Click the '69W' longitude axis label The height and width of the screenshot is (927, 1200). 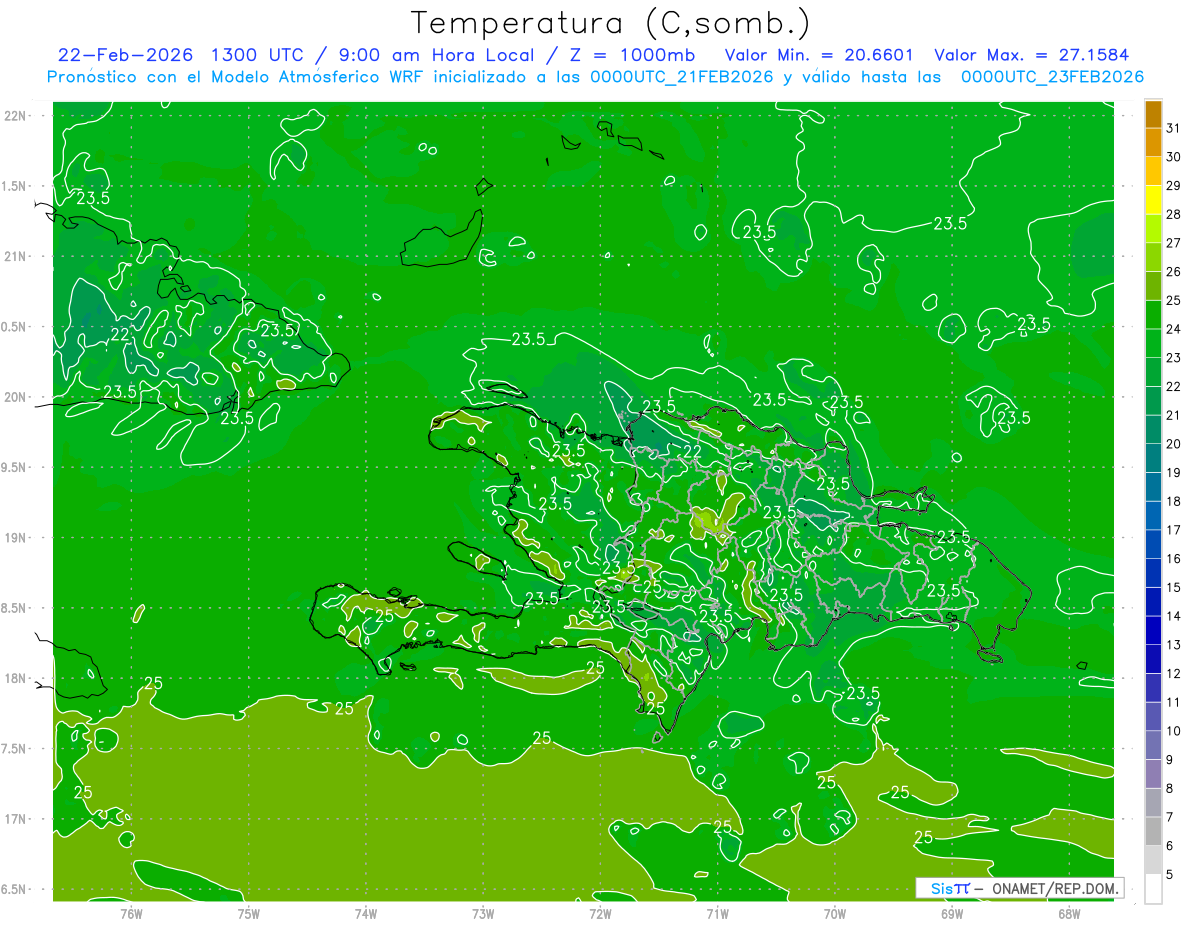click(952, 914)
